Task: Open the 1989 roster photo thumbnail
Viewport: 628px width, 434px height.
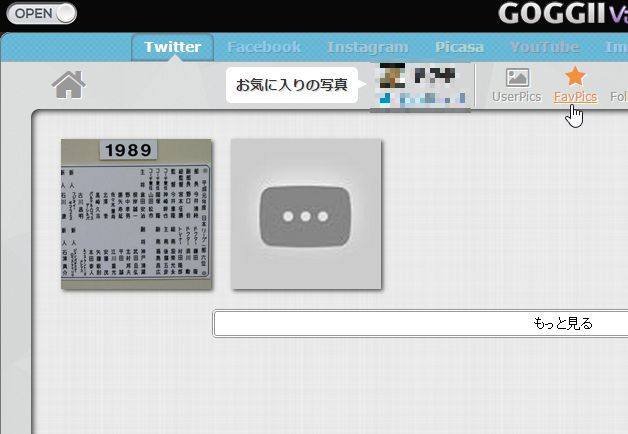Action: (136, 214)
